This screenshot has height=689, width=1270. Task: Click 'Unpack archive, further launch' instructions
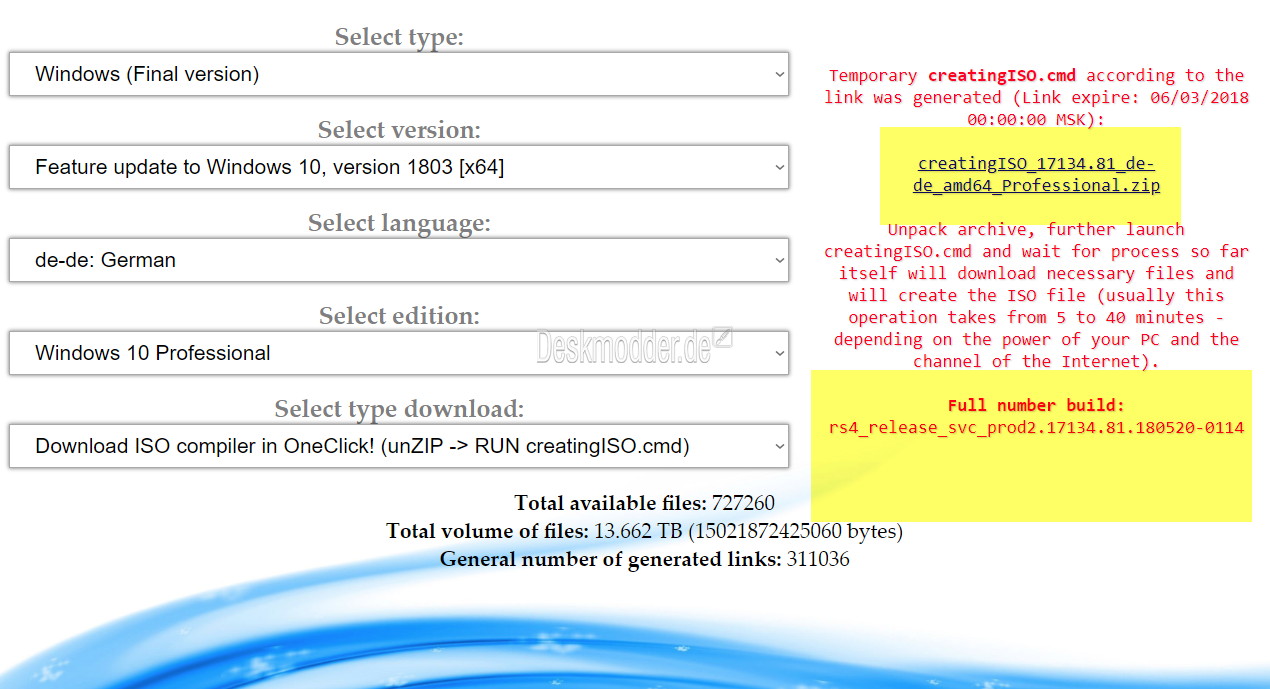pyautogui.click(x=1036, y=295)
